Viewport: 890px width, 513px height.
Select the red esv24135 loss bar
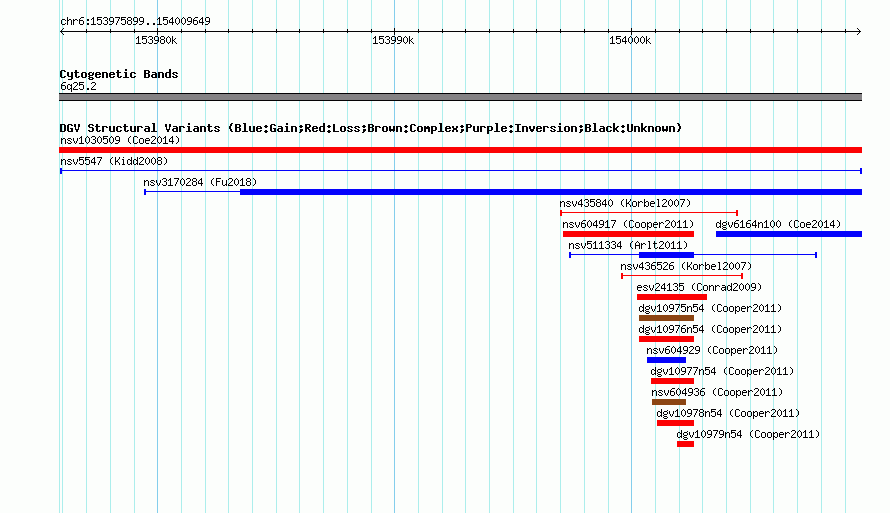pyautogui.click(x=671, y=297)
